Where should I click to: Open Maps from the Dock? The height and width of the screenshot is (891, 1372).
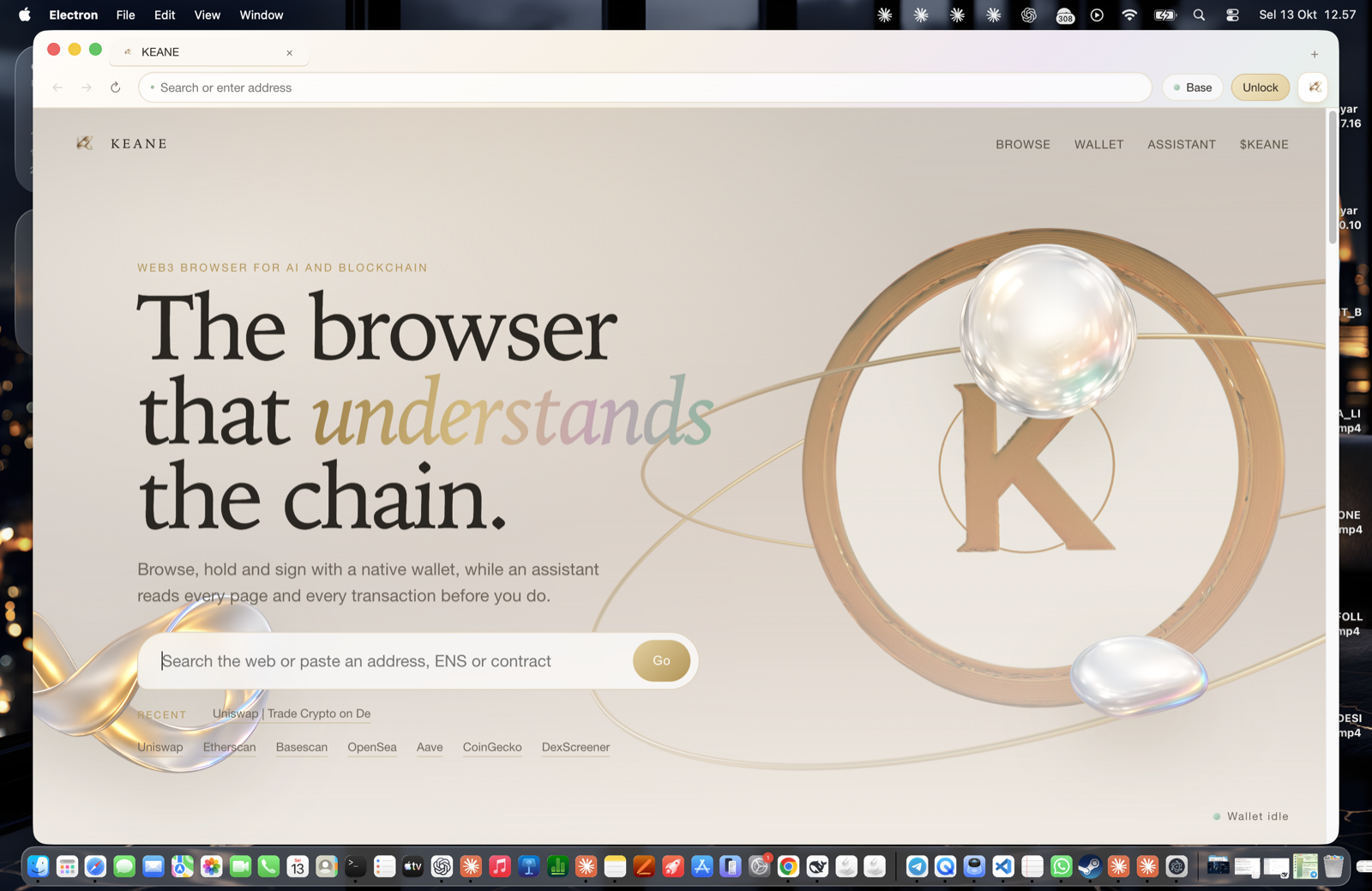click(x=182, y=866)
